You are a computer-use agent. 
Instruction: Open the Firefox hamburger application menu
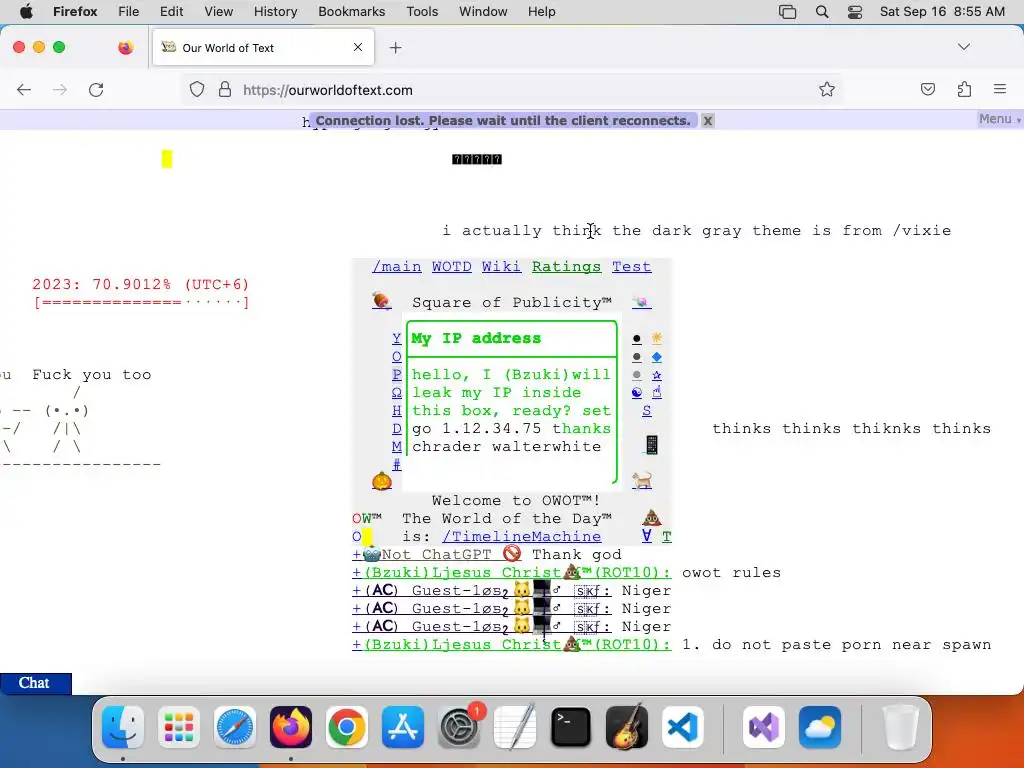(x=1000, y=89)
